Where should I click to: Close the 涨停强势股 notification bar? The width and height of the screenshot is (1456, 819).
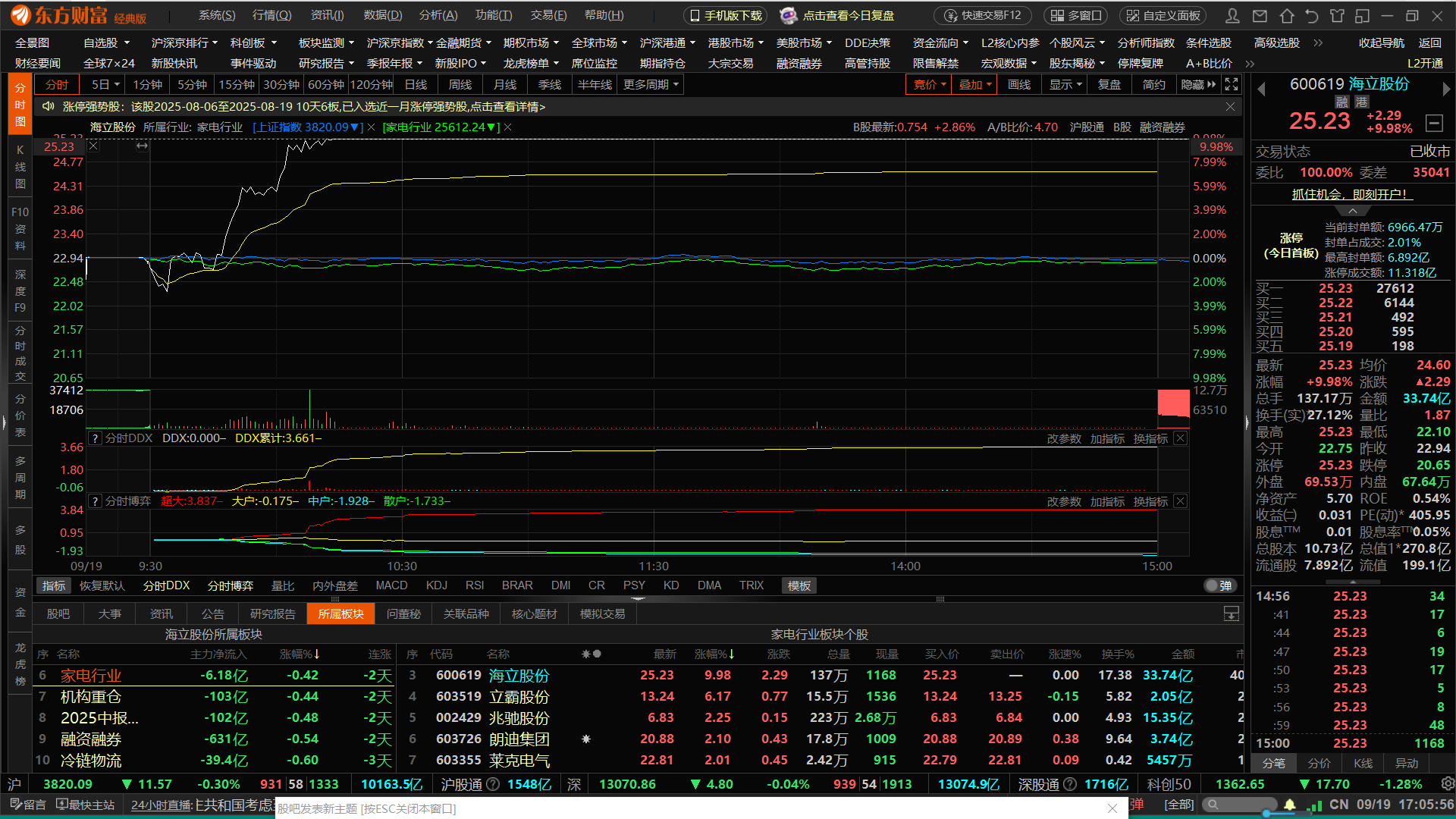pyautogui.click(x=1230, y=107)
